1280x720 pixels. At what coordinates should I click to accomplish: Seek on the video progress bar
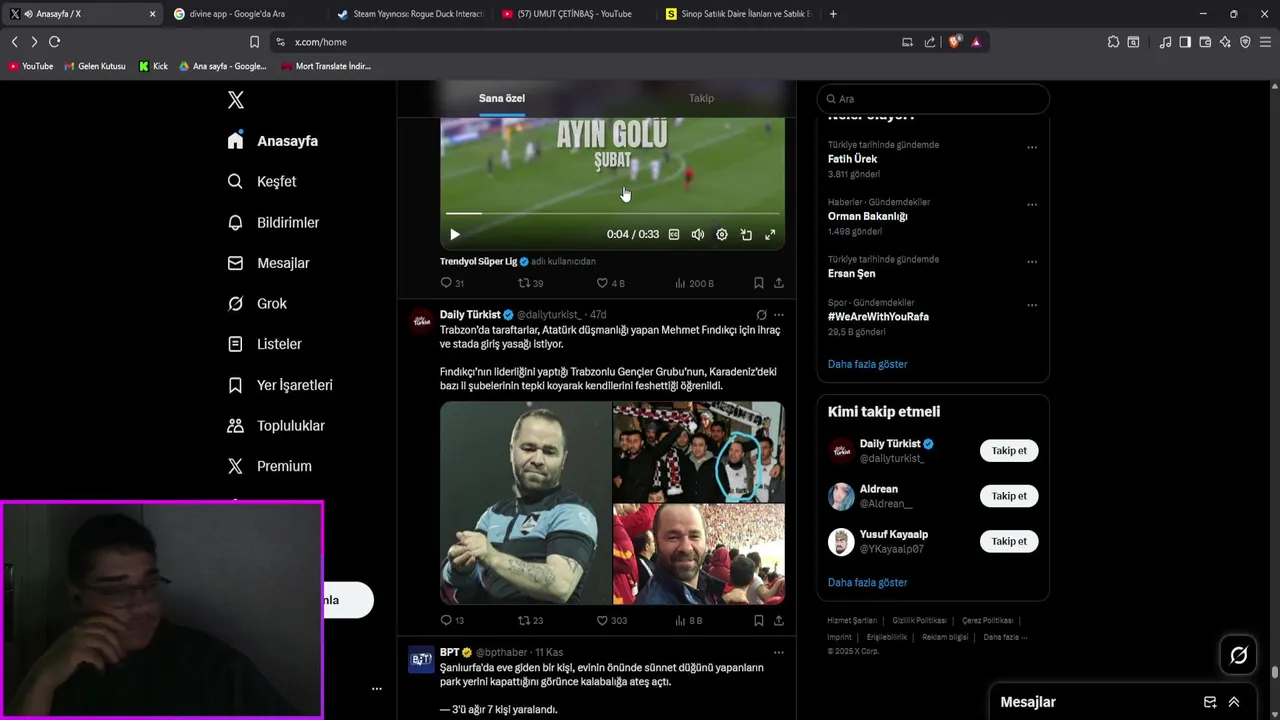coord(612,213)
